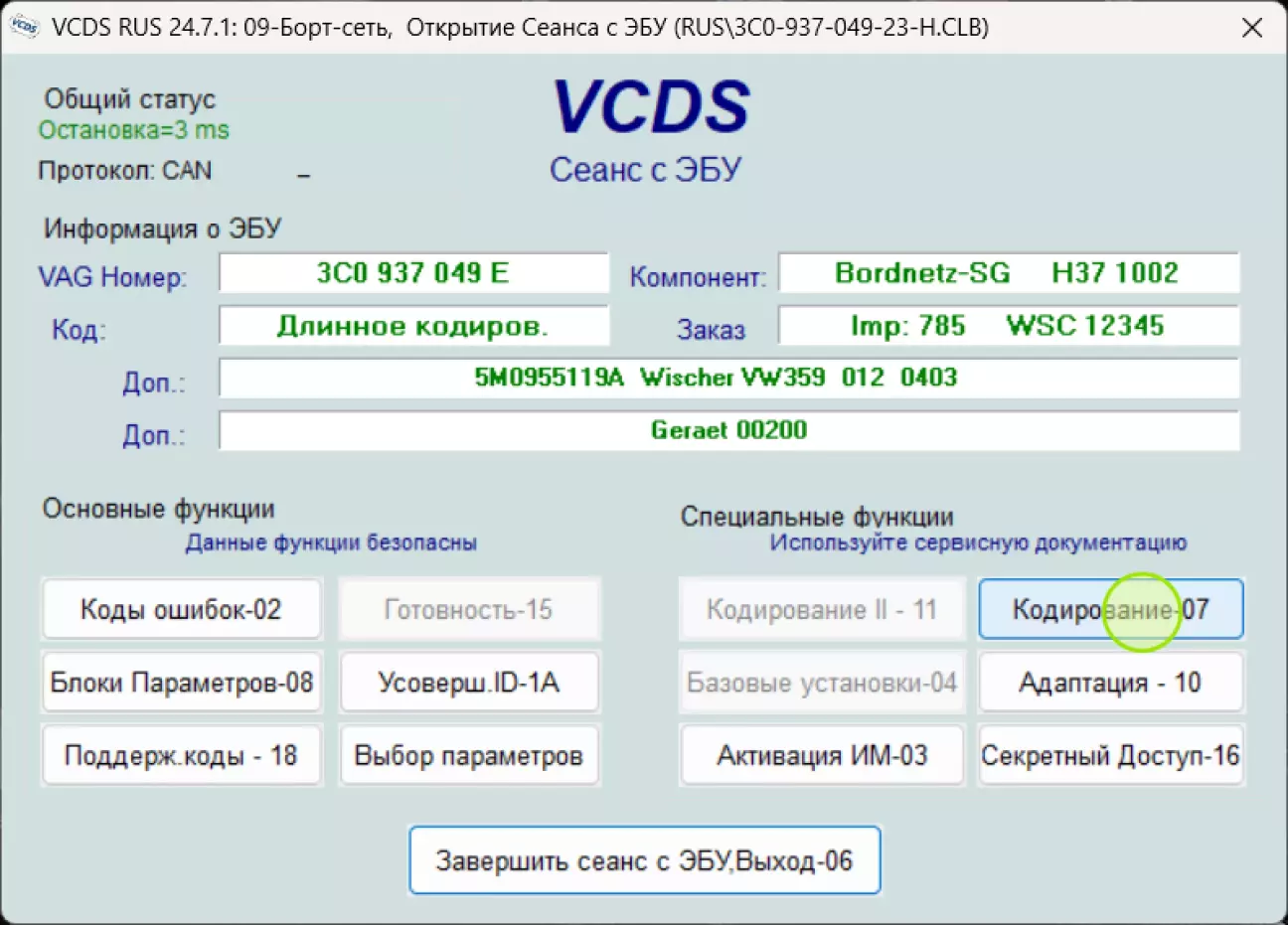Close the VCDS window

pos(1252,27)
